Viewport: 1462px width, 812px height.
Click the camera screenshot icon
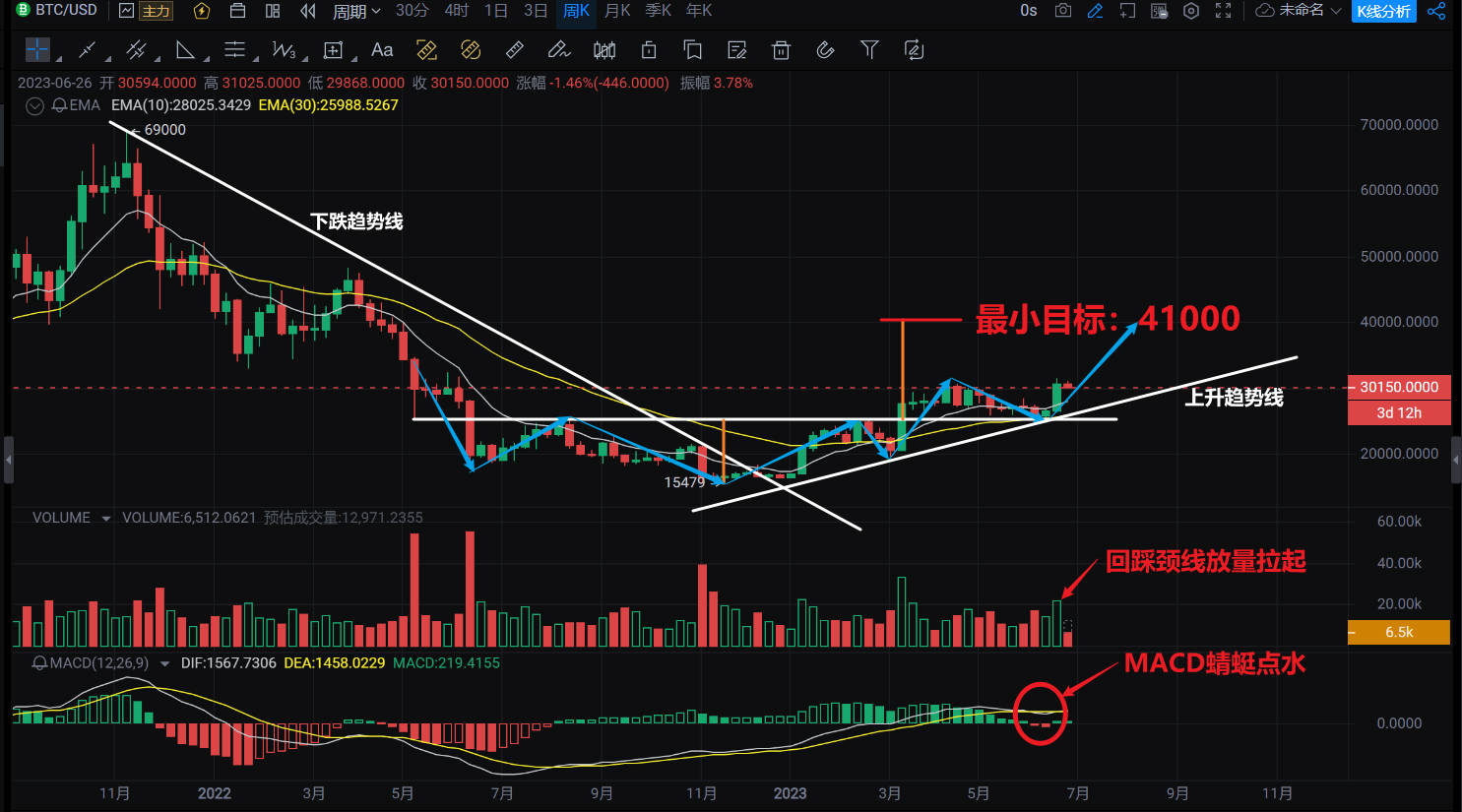pos(1063,11)
